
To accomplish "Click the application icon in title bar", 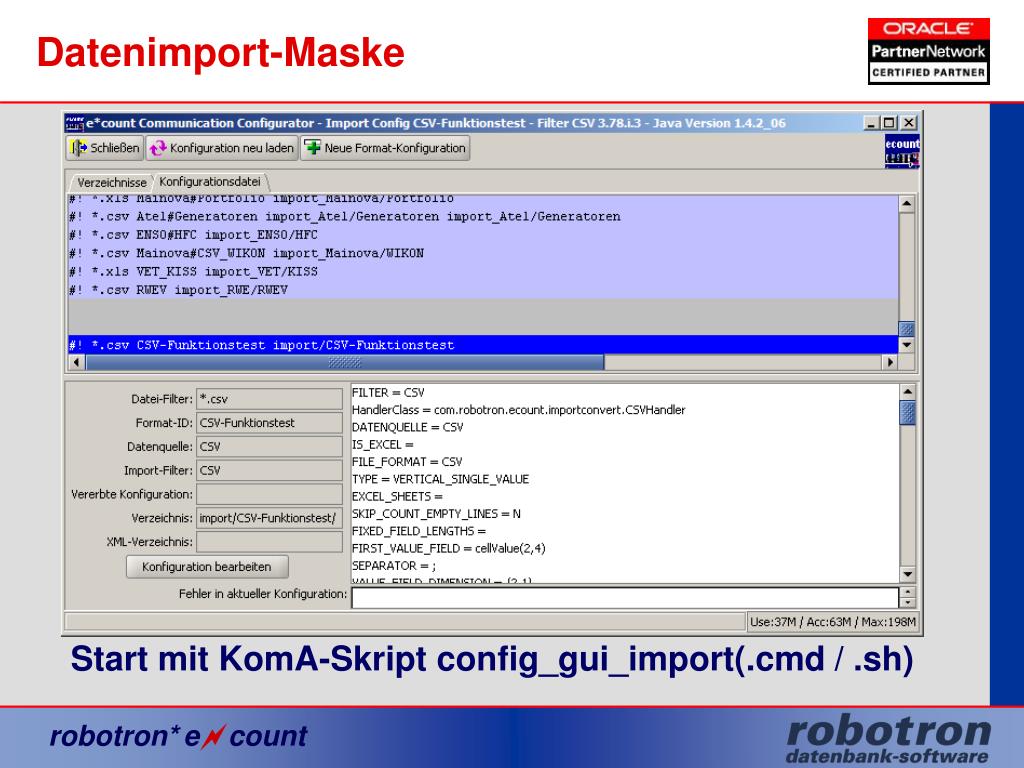I will click(74, 123).
